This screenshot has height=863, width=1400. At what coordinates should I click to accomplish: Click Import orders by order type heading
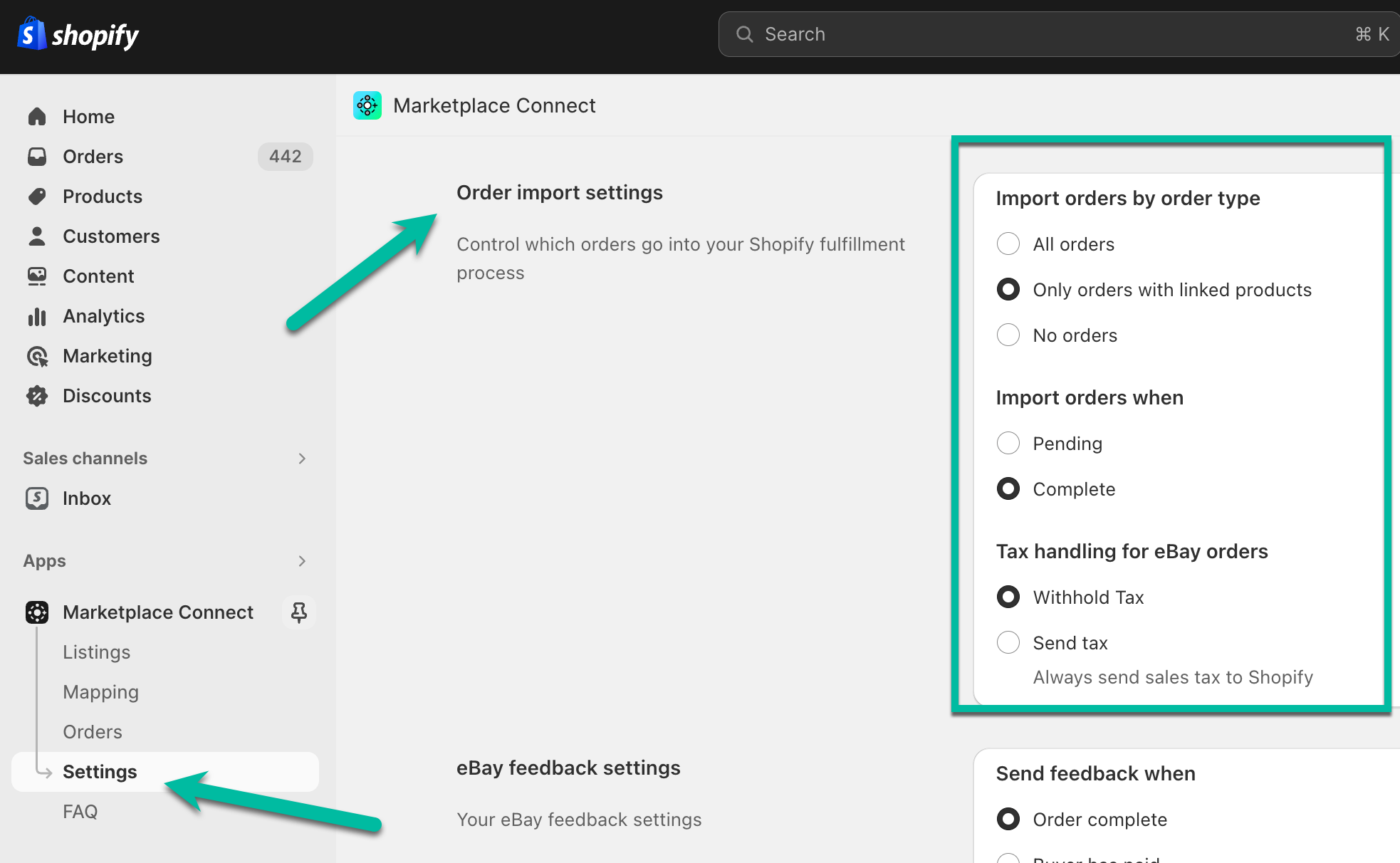tap(1128, 198)
